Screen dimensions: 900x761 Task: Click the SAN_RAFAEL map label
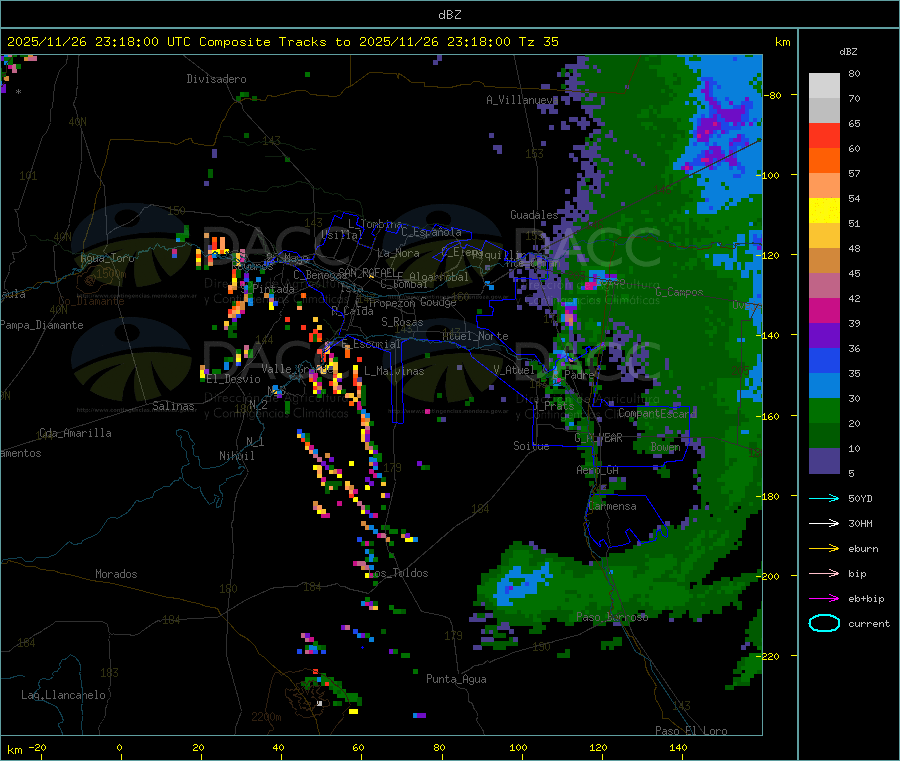point(367,272)
